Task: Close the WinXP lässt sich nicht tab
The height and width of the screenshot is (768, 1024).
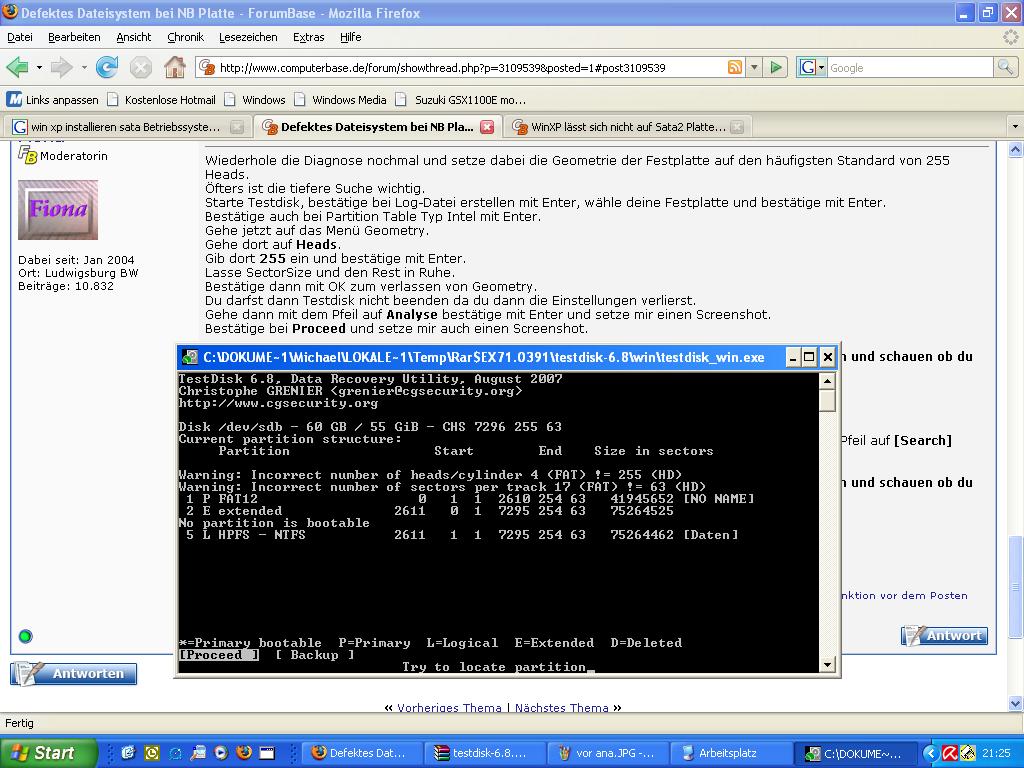Action: click(737, 127)
